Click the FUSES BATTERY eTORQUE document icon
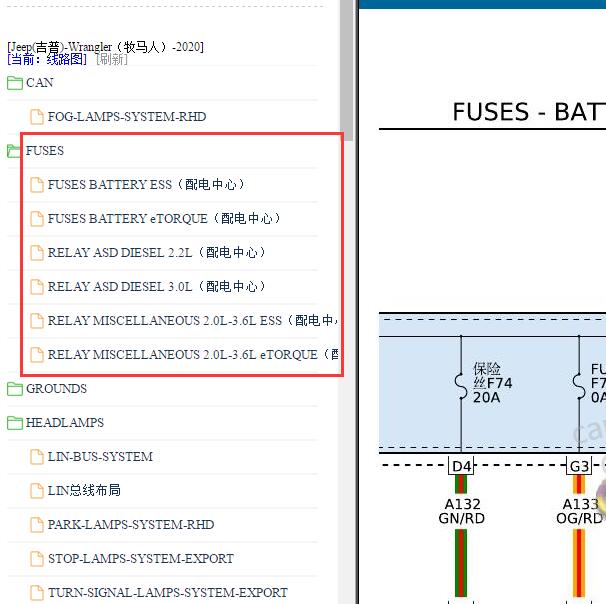Screen dimensions: 606x604 pyautogui.click(x=37, y=219)
